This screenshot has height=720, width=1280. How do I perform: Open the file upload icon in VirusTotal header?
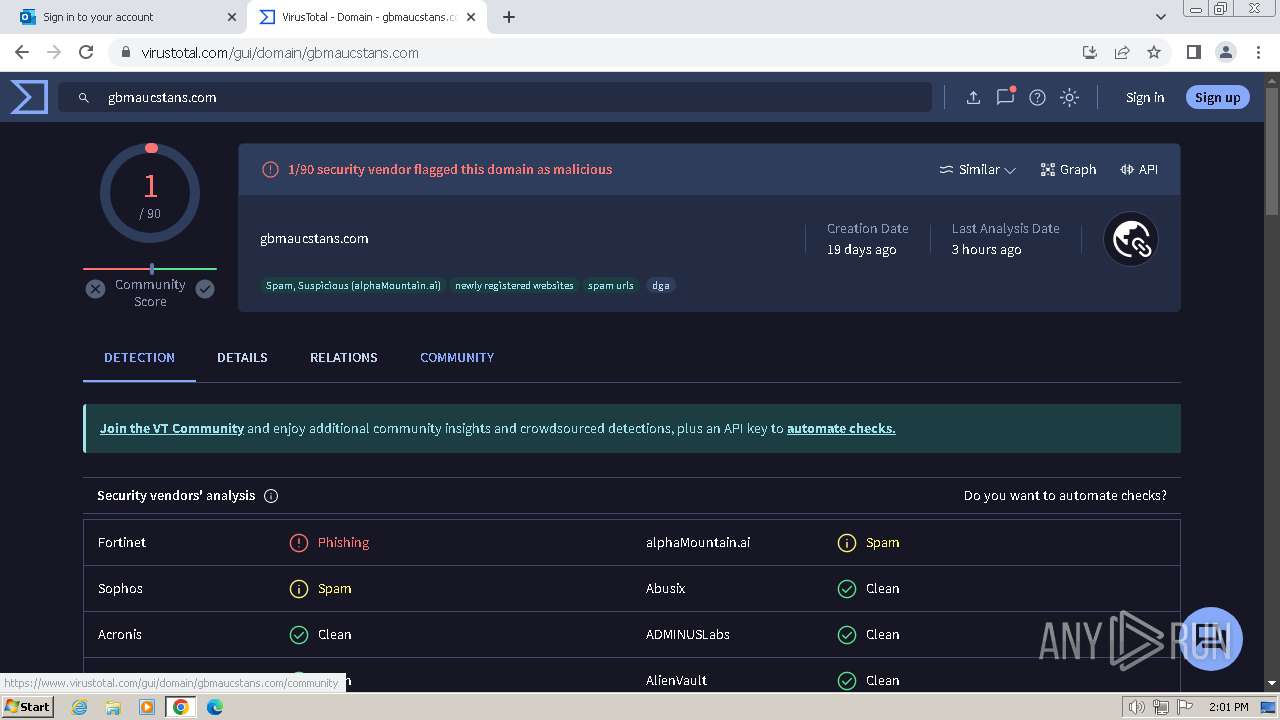[973, 97]
